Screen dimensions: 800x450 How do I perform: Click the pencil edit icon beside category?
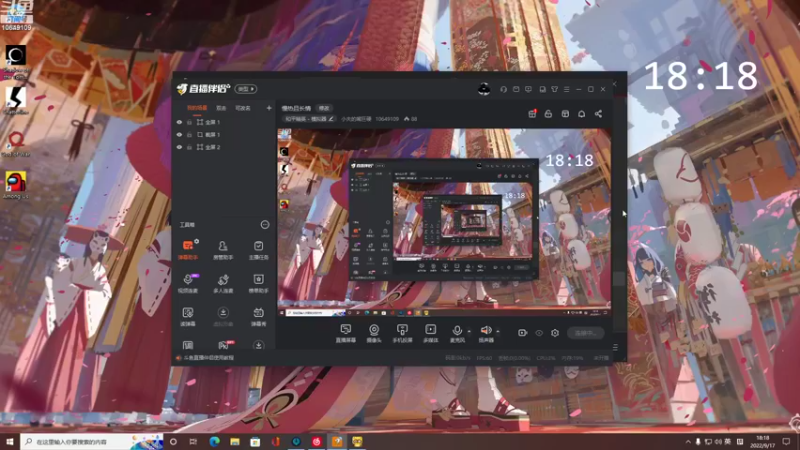[x=331, y=119]
